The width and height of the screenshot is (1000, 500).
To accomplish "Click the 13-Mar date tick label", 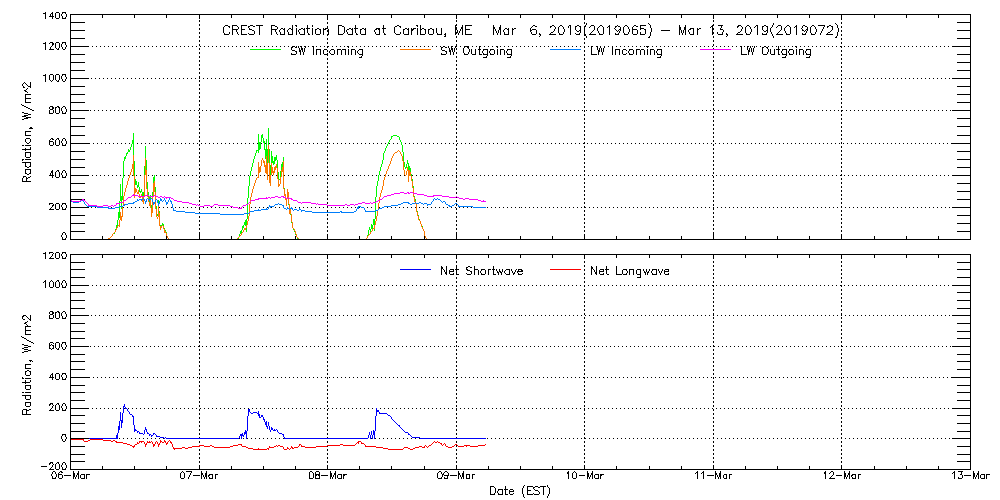I will [968, 476].
